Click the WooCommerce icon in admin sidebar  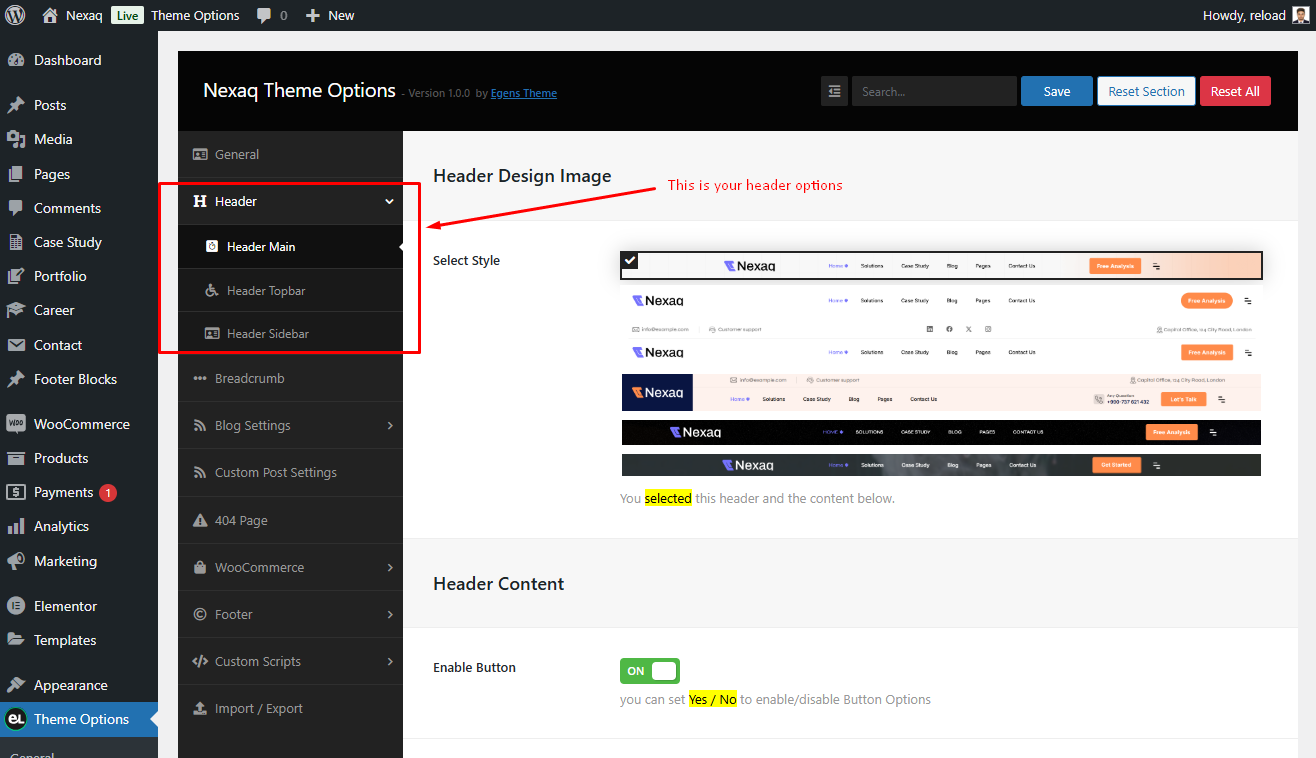[16, 424]
